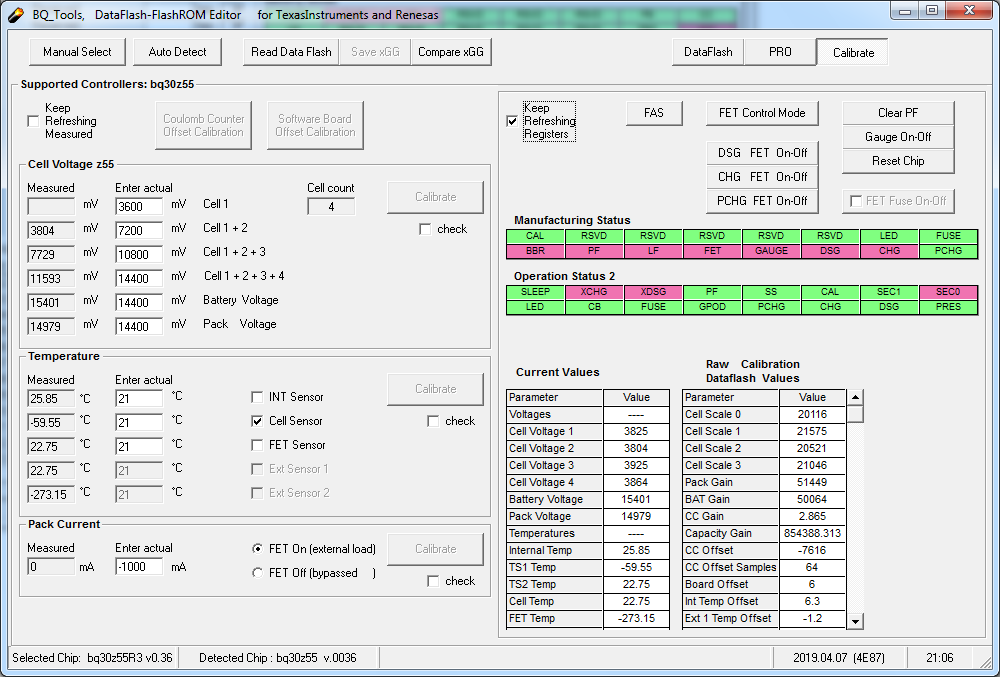Image resolution: width=1000 pixels, height=677 pixels.
Task: Enable the FET Sensor checkbox
Action: [x=257, y=445]
